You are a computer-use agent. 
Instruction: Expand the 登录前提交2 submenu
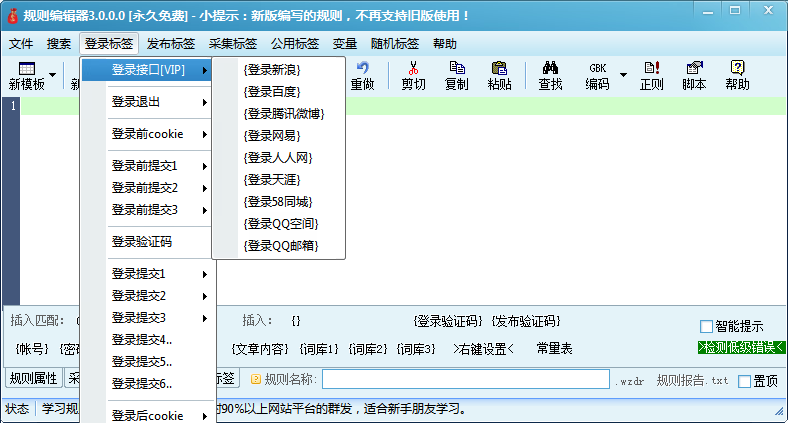tap(147, 188)
